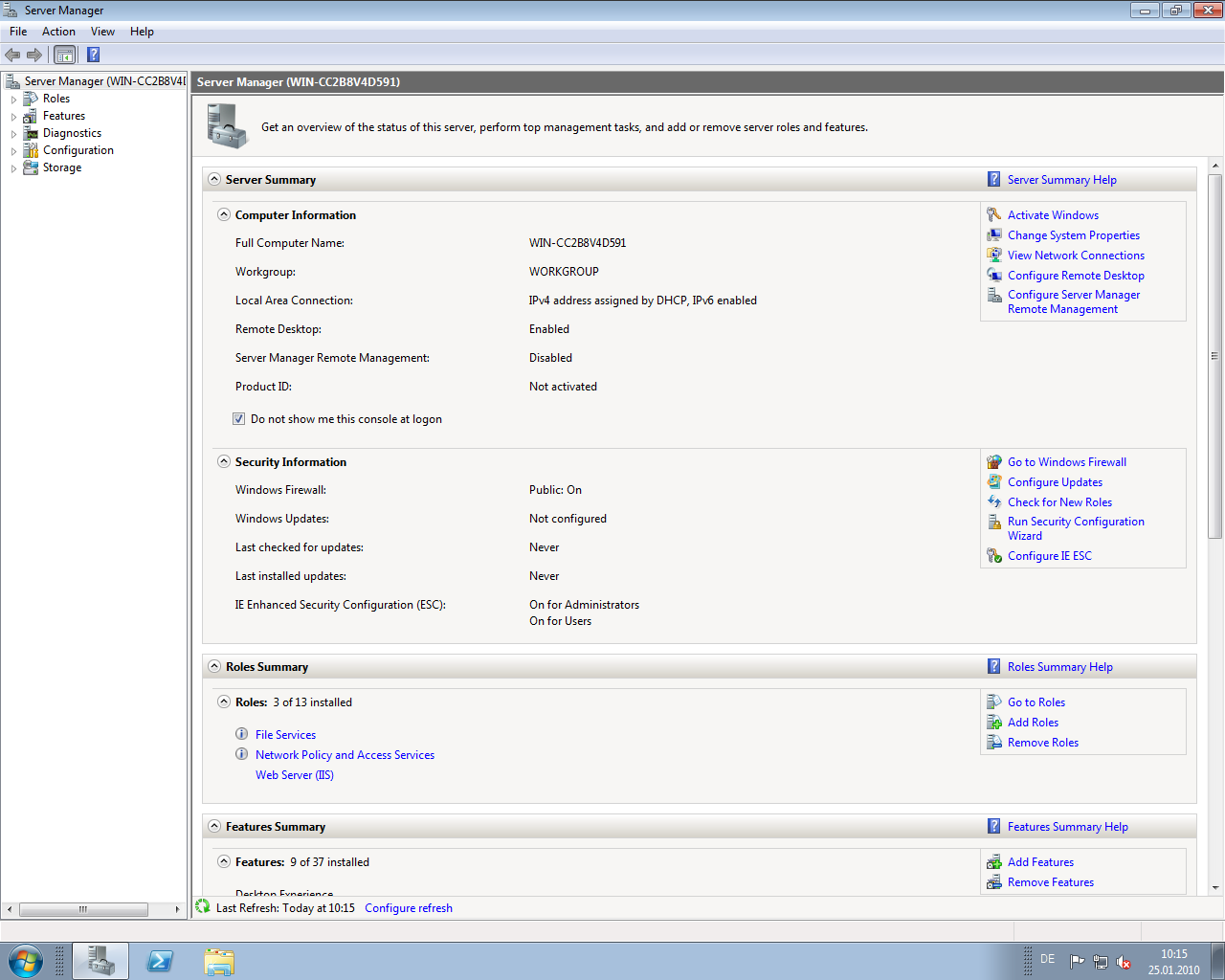Uncheck 'Do not show me this console at logon'

point(239,419)
